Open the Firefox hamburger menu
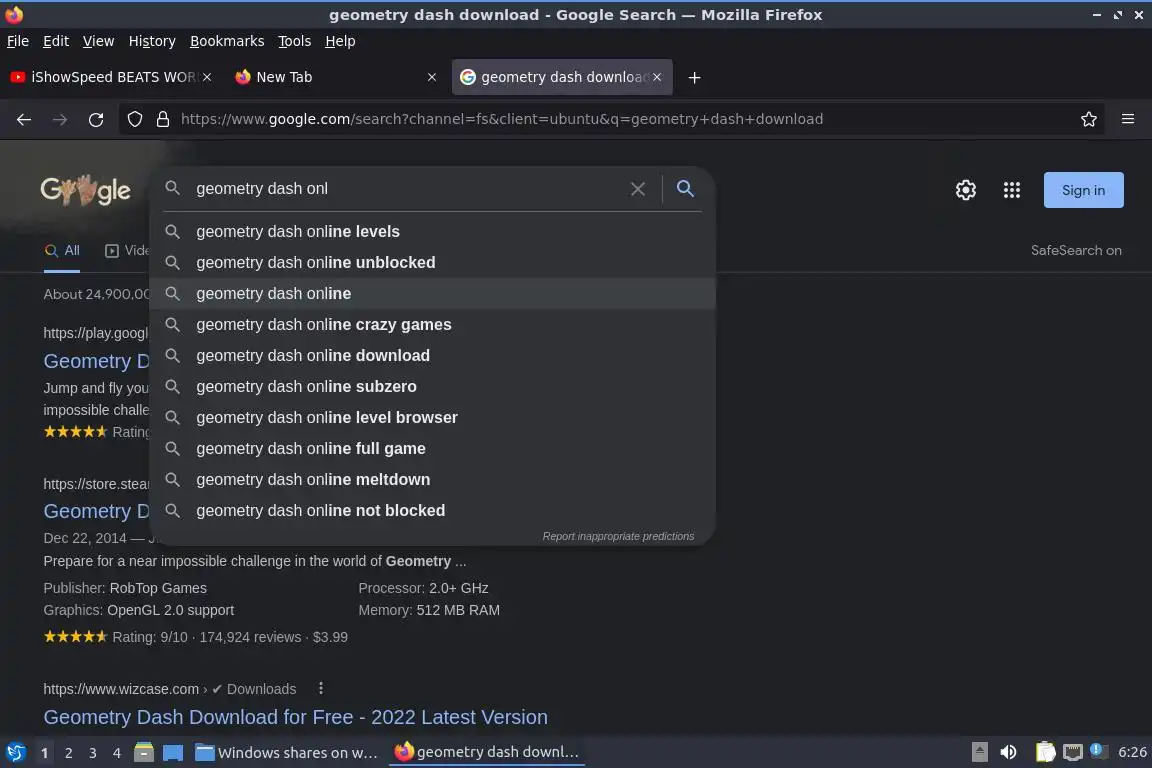Image resolution: width=1152 pixels, height=768 pixels. [x=1128, y=119]
